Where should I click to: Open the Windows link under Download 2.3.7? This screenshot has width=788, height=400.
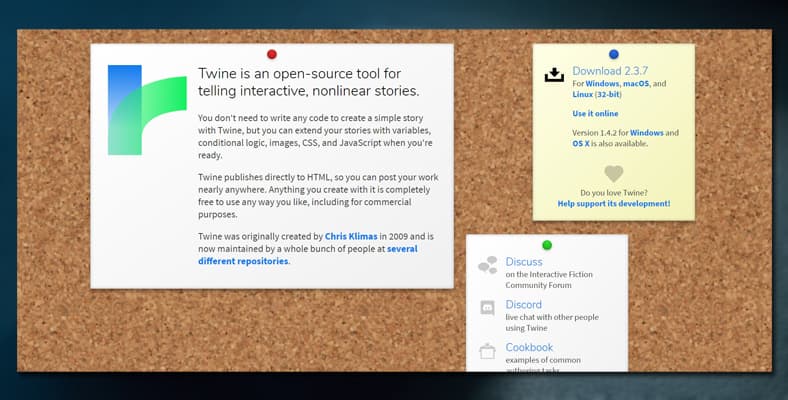pyautogui.click(x=602, y=84)
